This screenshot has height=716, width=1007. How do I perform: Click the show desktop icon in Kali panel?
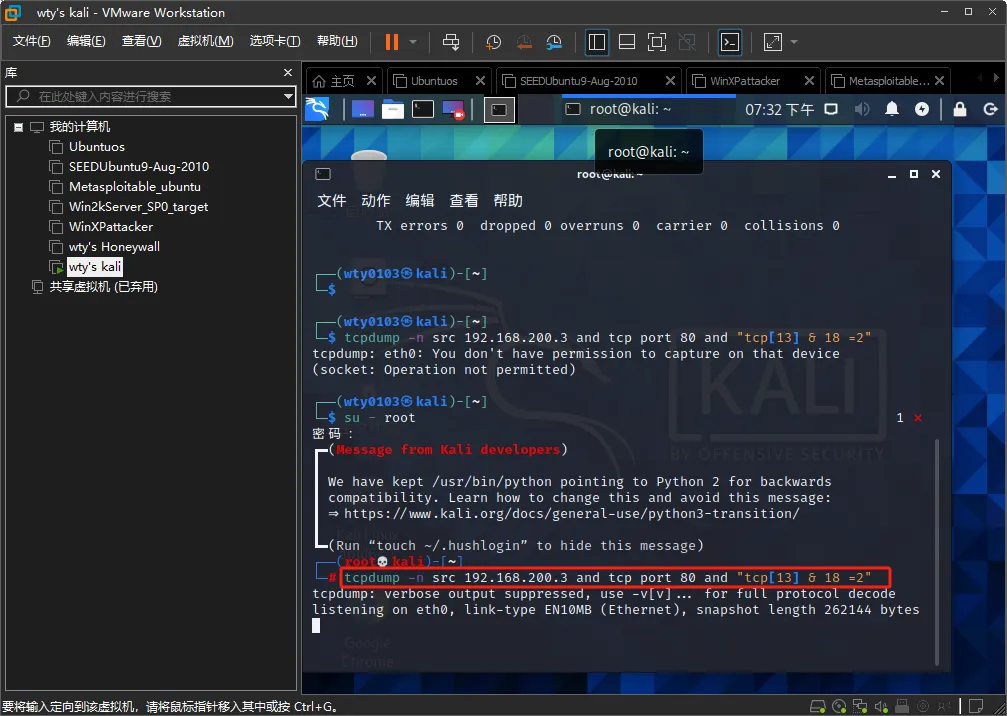coord(362,110)
